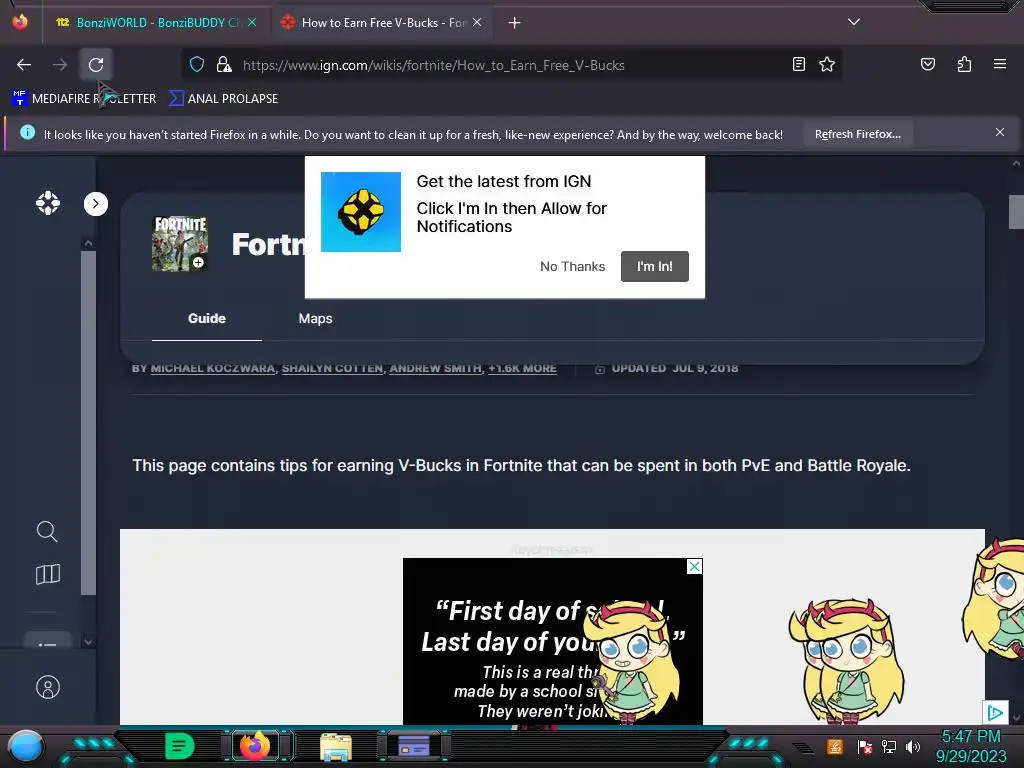Open the Action Center flag tray icon

[x=865, y=746]
